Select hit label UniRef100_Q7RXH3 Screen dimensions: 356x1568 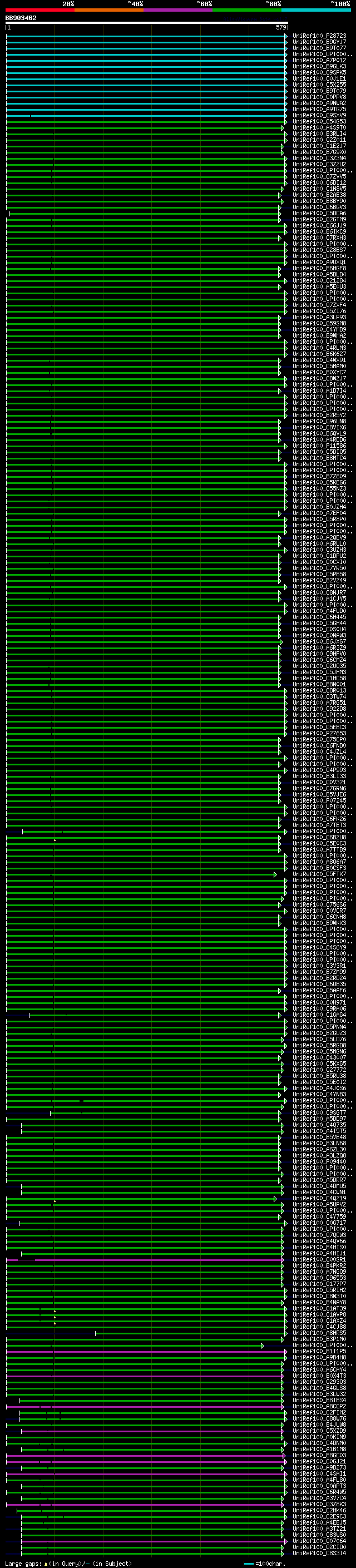click(x=319, y=238)
